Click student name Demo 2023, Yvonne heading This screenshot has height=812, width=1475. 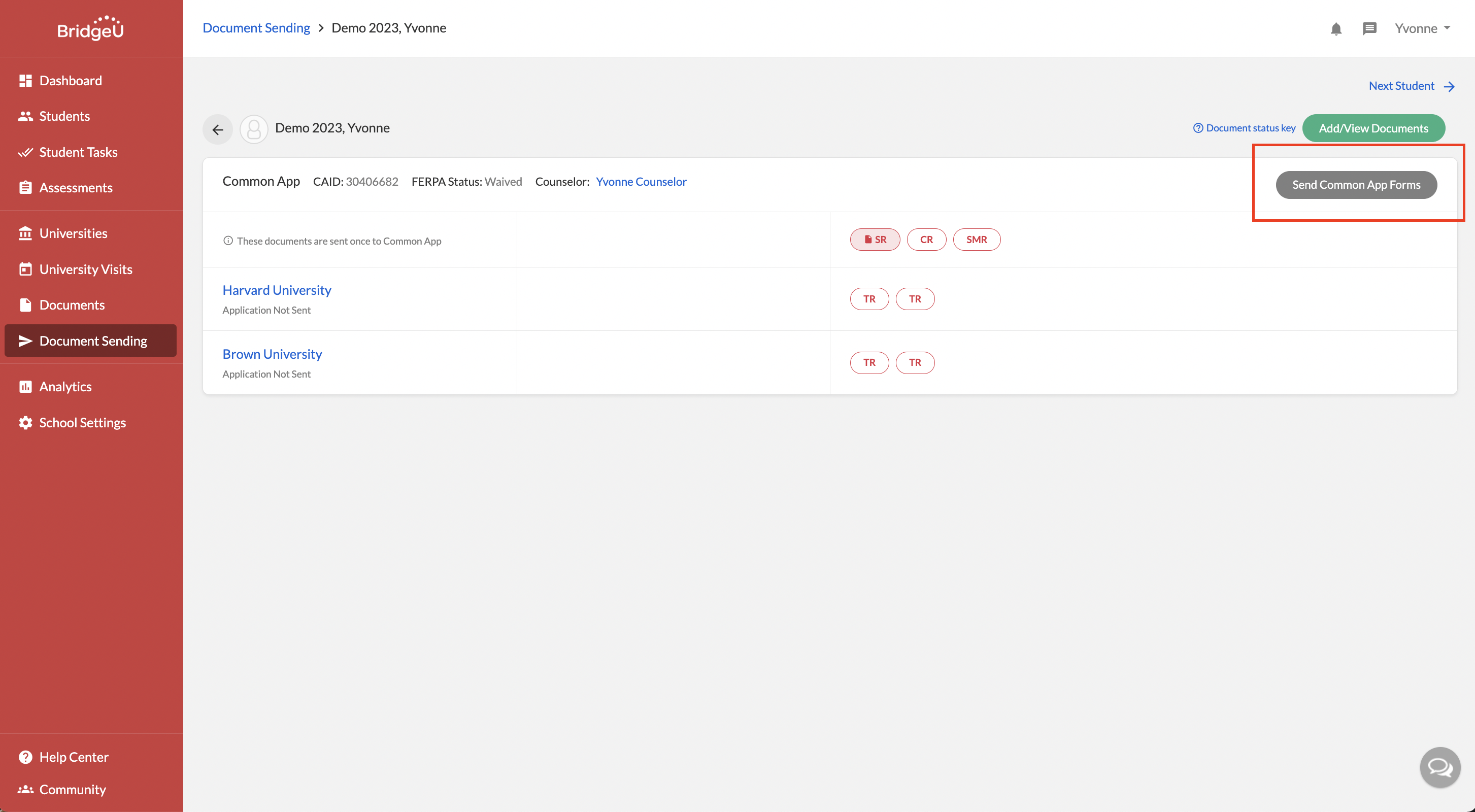332,128
